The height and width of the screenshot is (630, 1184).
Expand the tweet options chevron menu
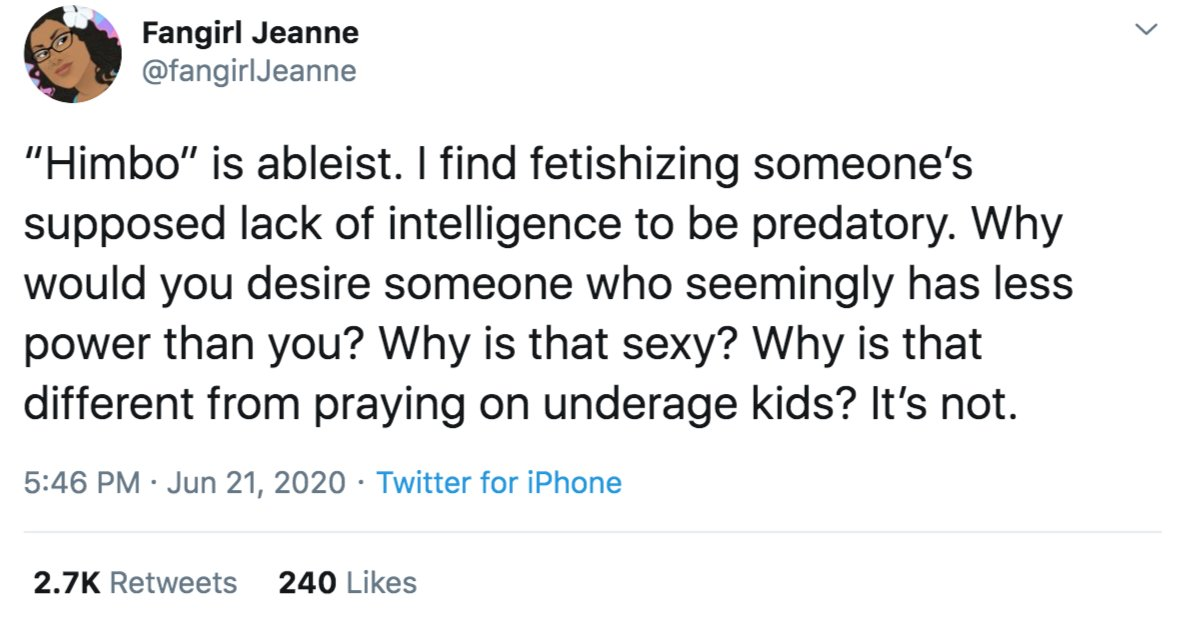[1146, 29]
